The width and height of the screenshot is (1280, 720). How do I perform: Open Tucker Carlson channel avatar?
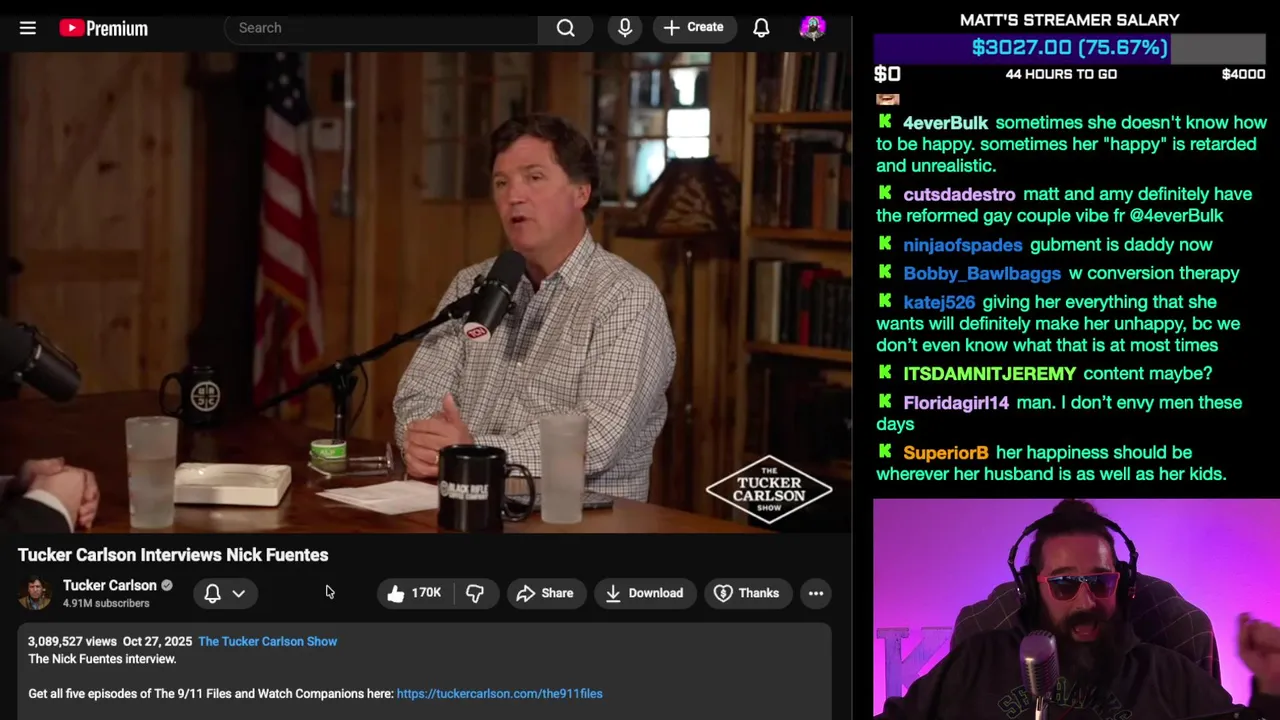pyautogui.click(x=35, y=593)
